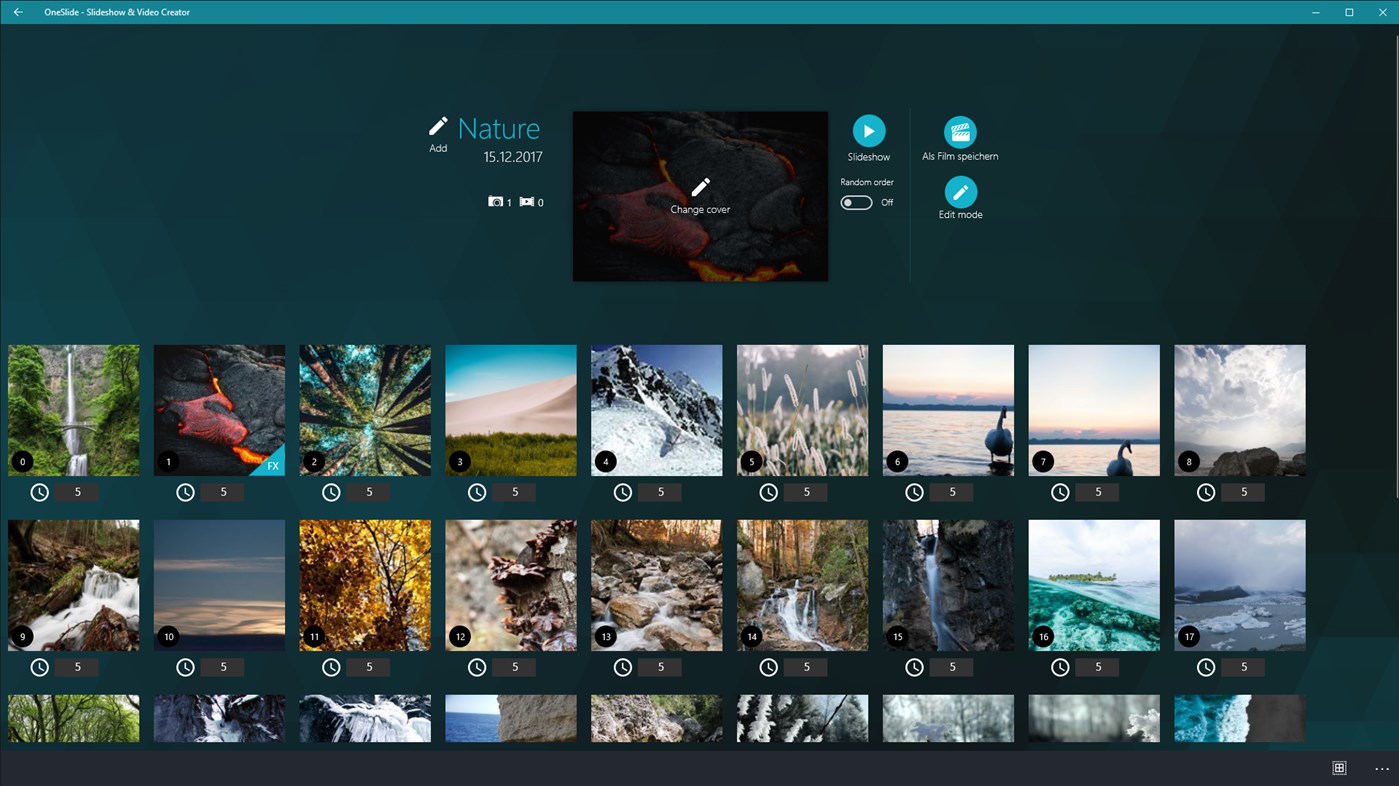Click the album title Nature

click(498, 128)
